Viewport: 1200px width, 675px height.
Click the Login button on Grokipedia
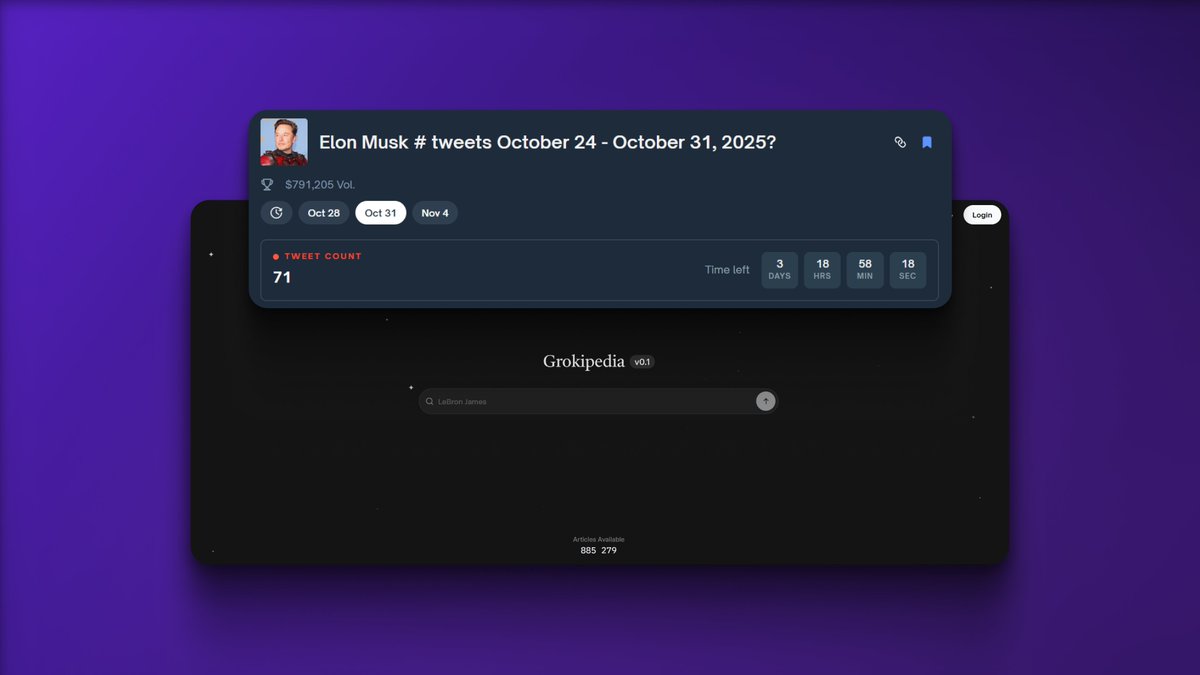tap(982, 215)
